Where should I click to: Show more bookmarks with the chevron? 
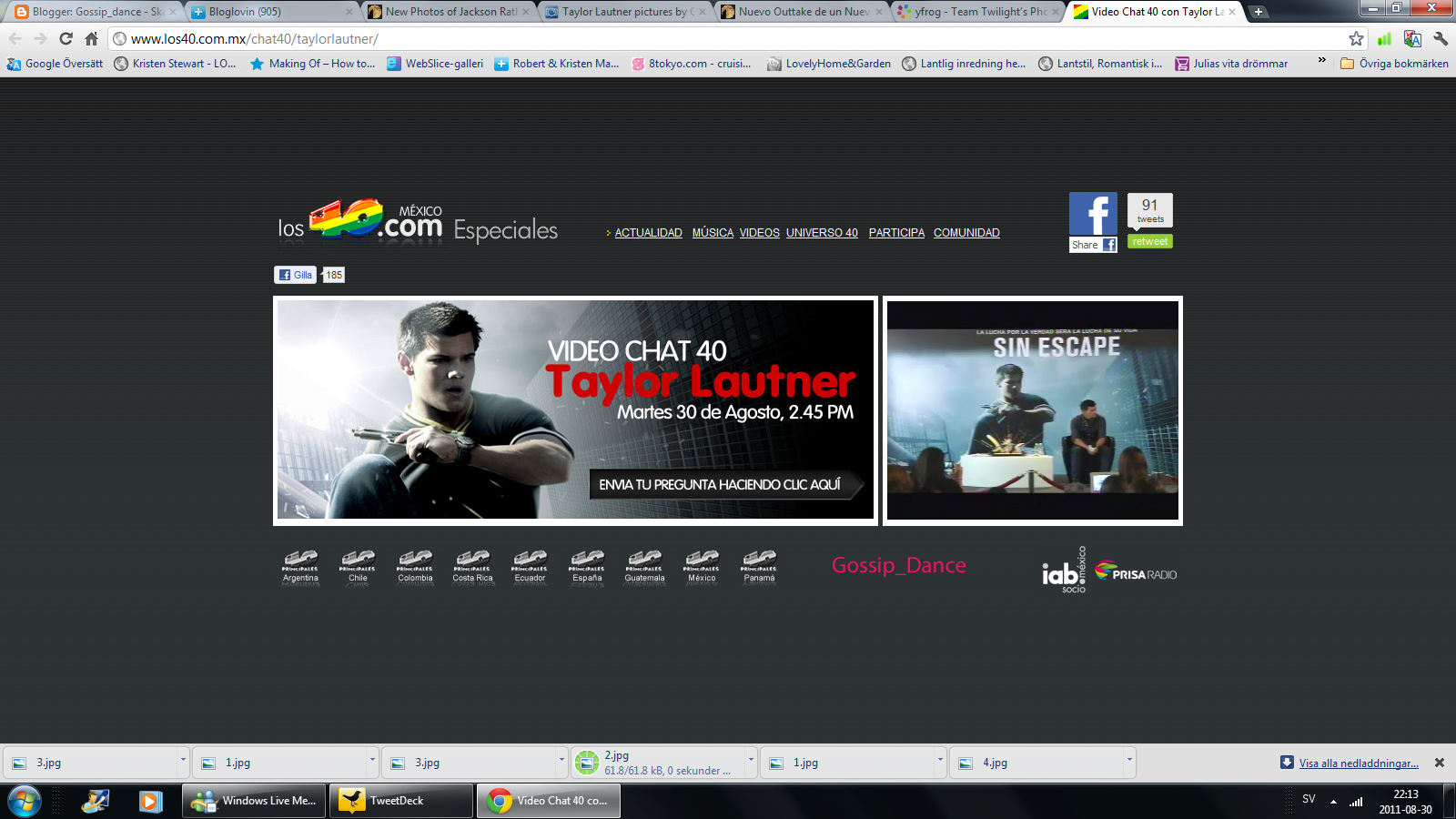click(x=1321, y=61)
